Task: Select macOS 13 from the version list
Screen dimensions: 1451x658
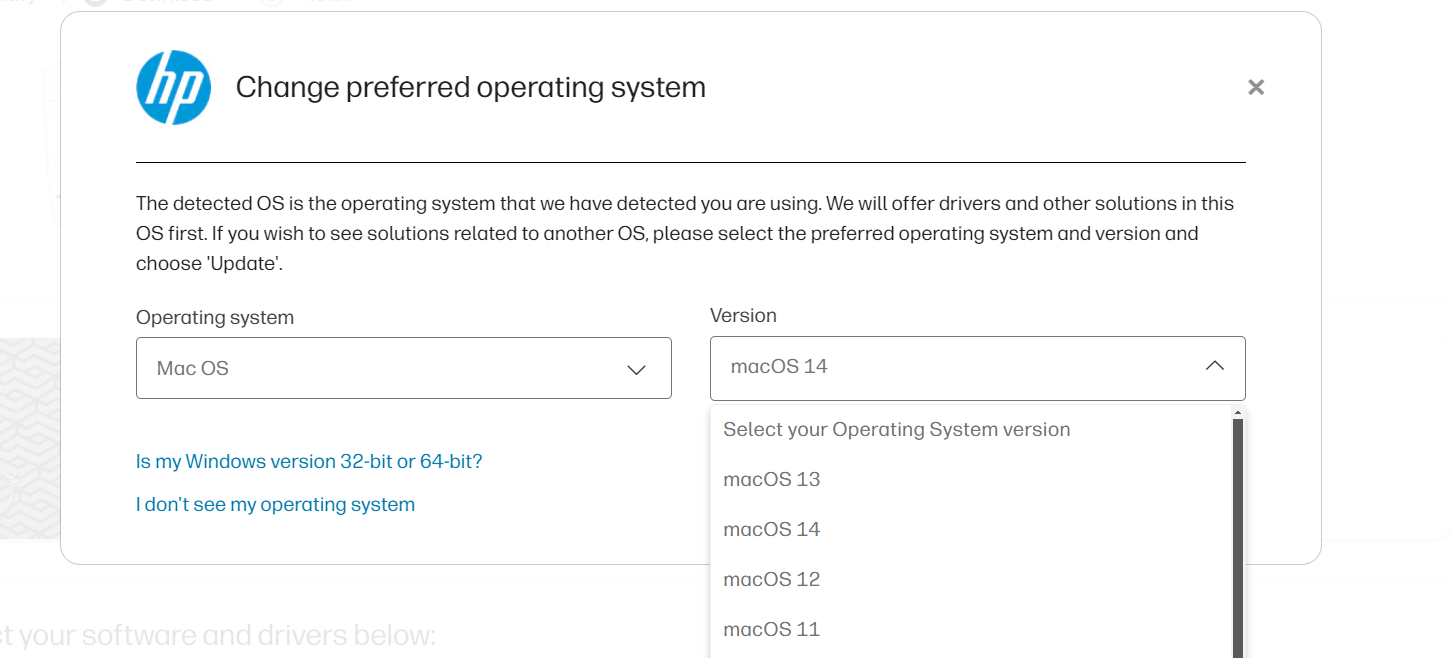Action: pos(970,479)
